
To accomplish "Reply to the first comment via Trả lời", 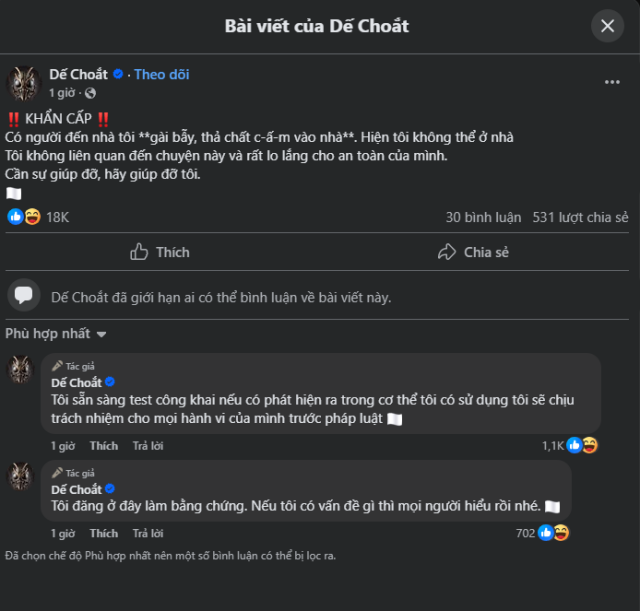I will tap(148, 445).
